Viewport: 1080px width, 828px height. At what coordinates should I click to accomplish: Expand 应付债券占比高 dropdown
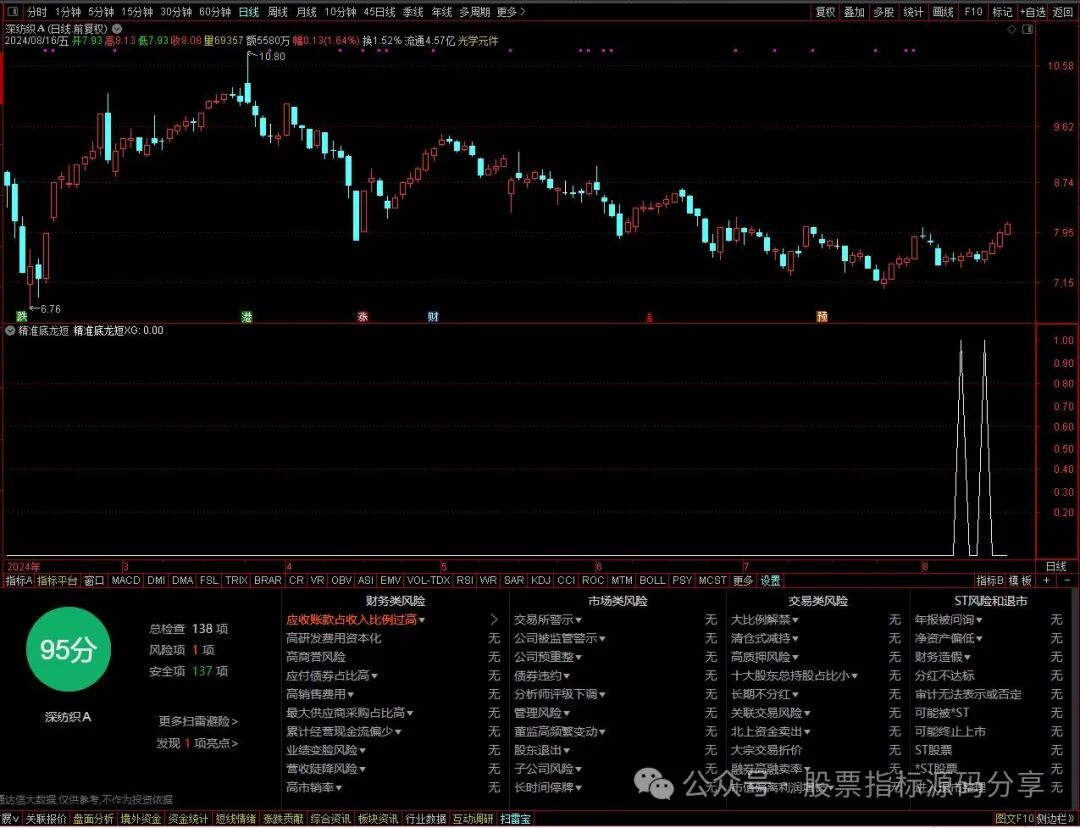pyautogui.click(x=332, y=676)
